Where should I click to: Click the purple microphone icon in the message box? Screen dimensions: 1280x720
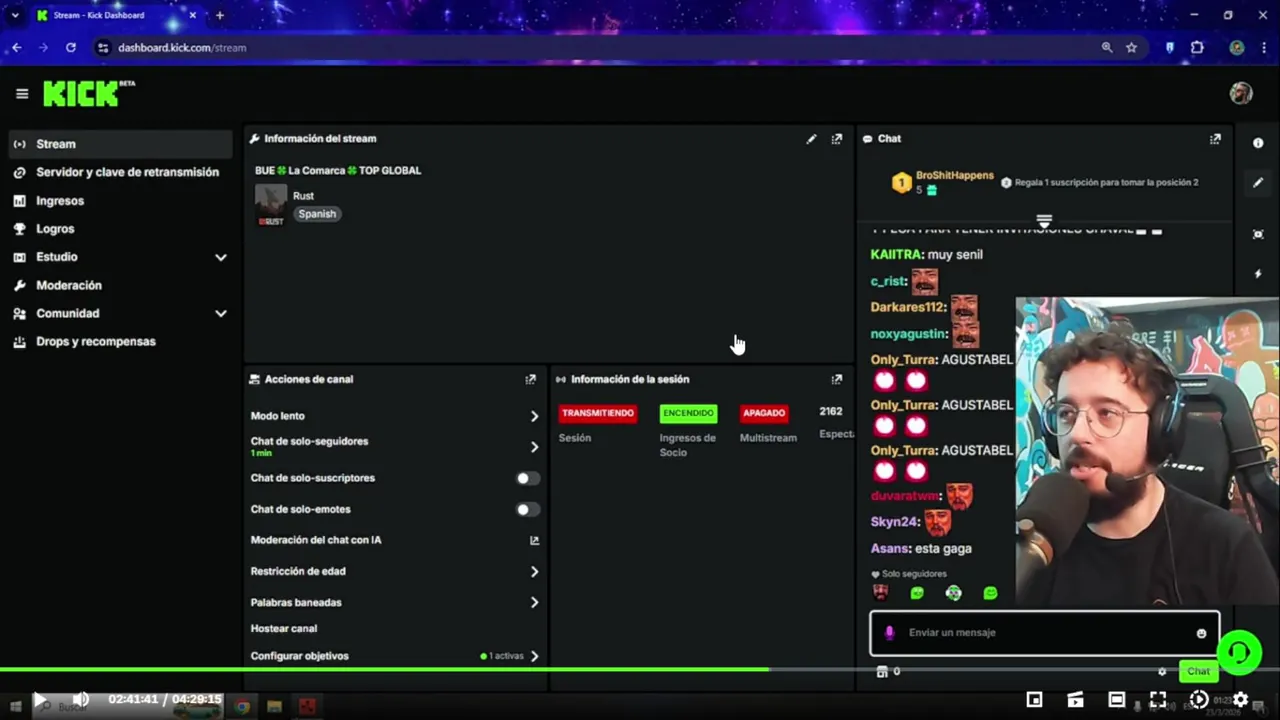coord(889,632)
